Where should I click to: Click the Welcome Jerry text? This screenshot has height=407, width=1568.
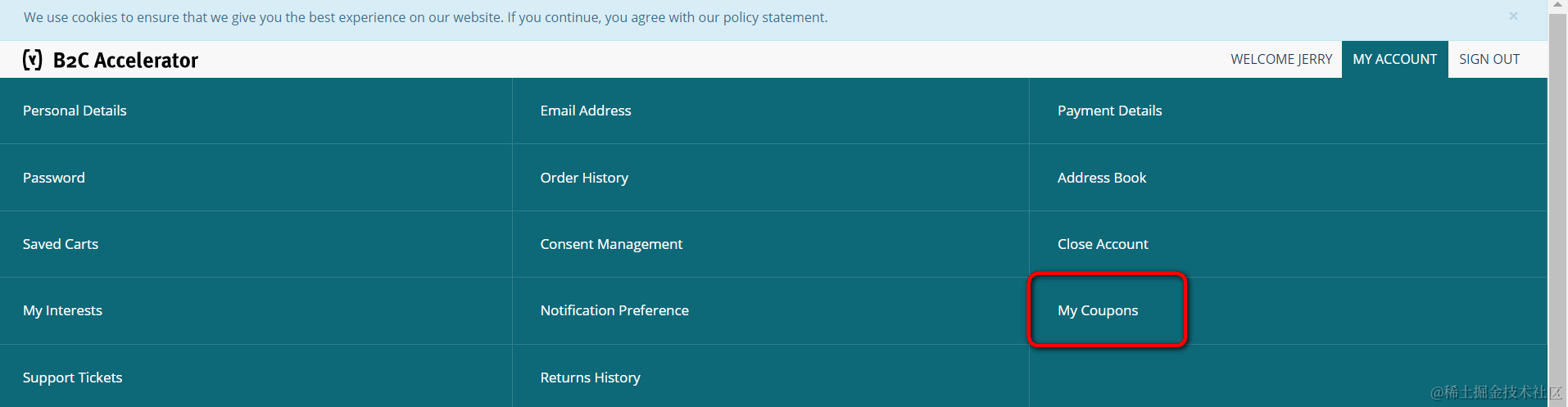1281,60
